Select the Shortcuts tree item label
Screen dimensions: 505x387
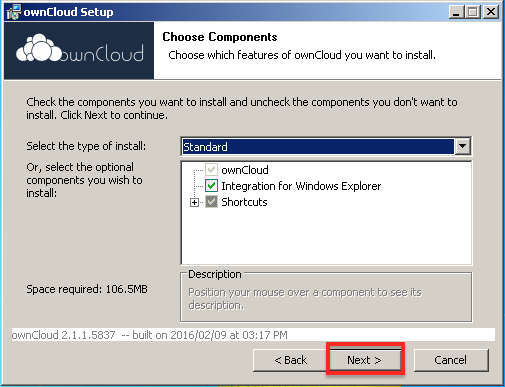click(x=244, y=202)
